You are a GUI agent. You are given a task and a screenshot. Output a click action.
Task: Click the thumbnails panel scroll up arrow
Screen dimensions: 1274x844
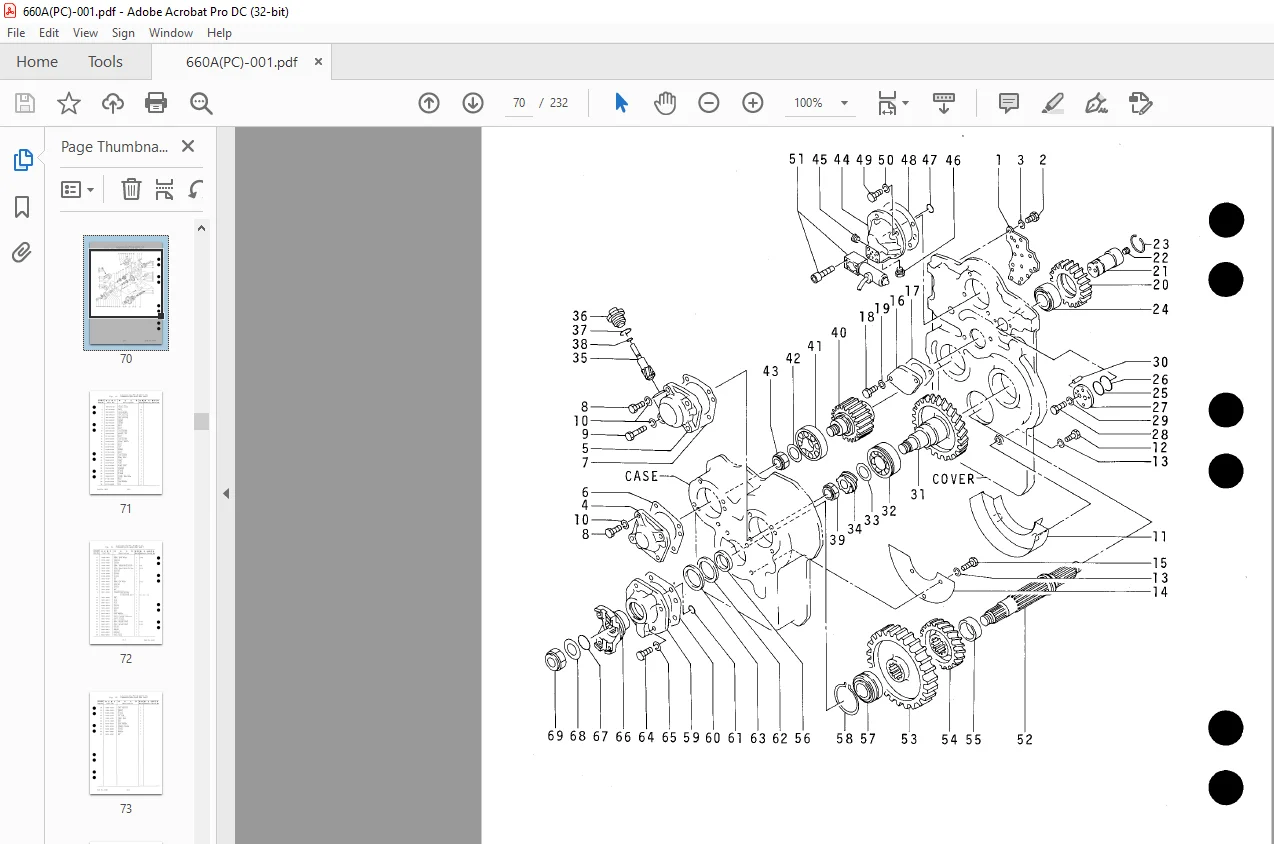coord(201,228)
